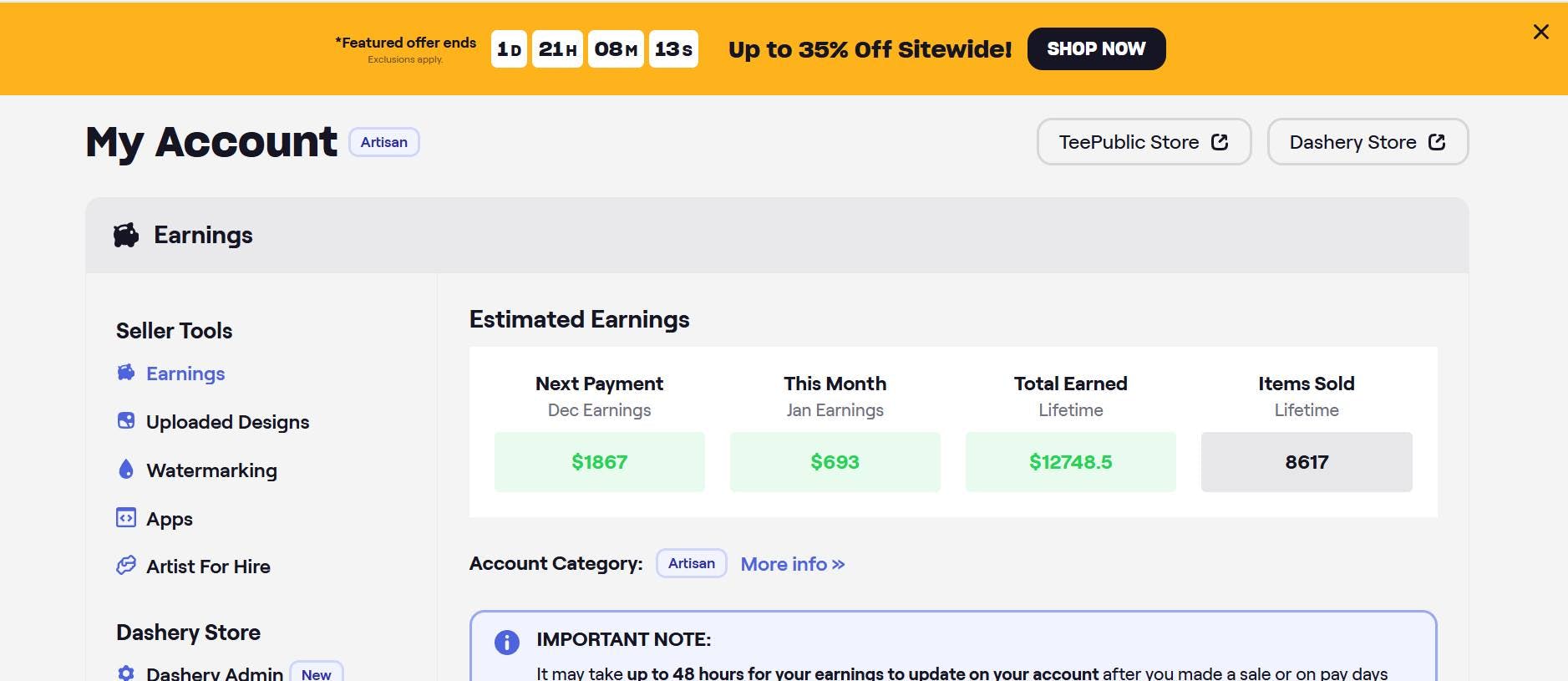Click the Watermarking droplet icon
Screen dimensions: 1568x681
click(126, 470)
